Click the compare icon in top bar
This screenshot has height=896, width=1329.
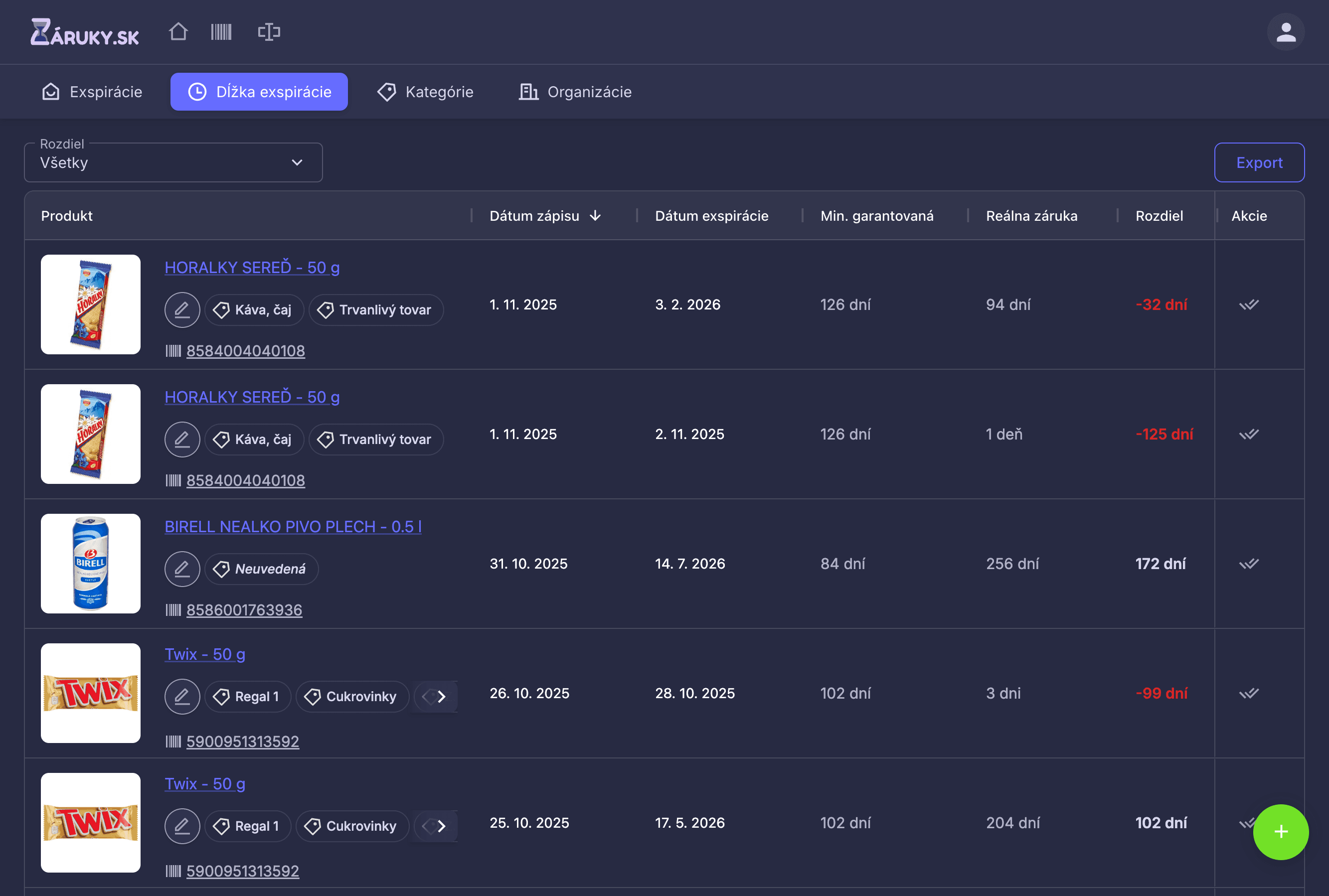click(x=269, y=31)
